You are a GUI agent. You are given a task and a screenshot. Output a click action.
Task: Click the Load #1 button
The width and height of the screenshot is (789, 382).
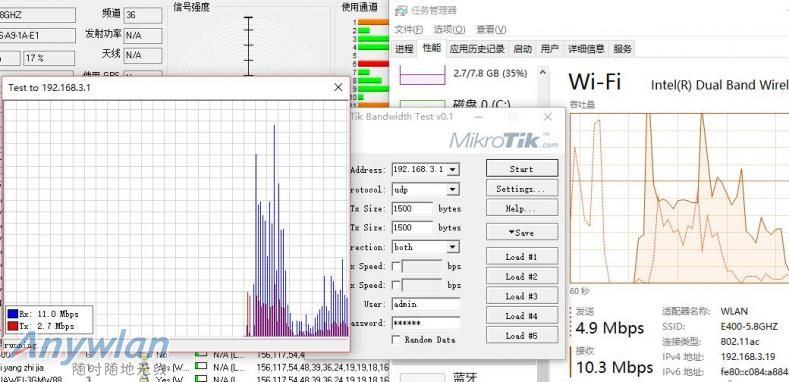coord(522,257)
